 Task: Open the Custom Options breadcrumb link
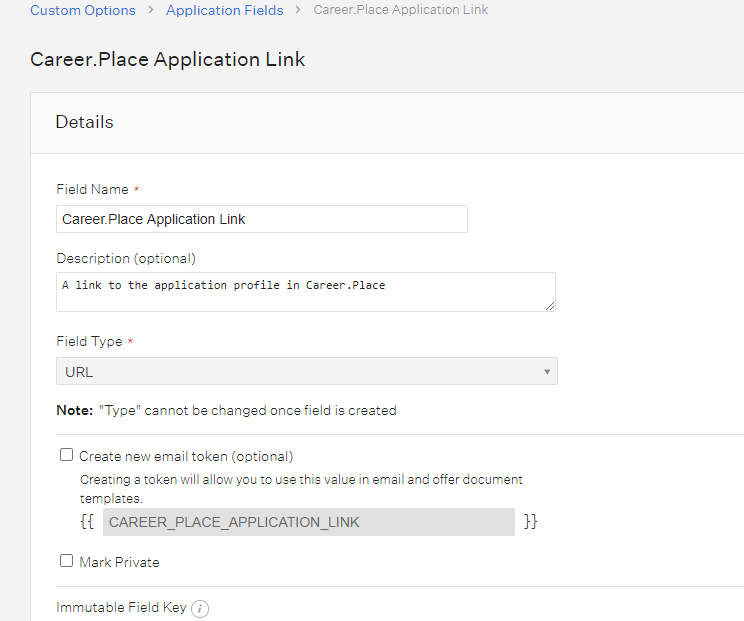(83, 10)
